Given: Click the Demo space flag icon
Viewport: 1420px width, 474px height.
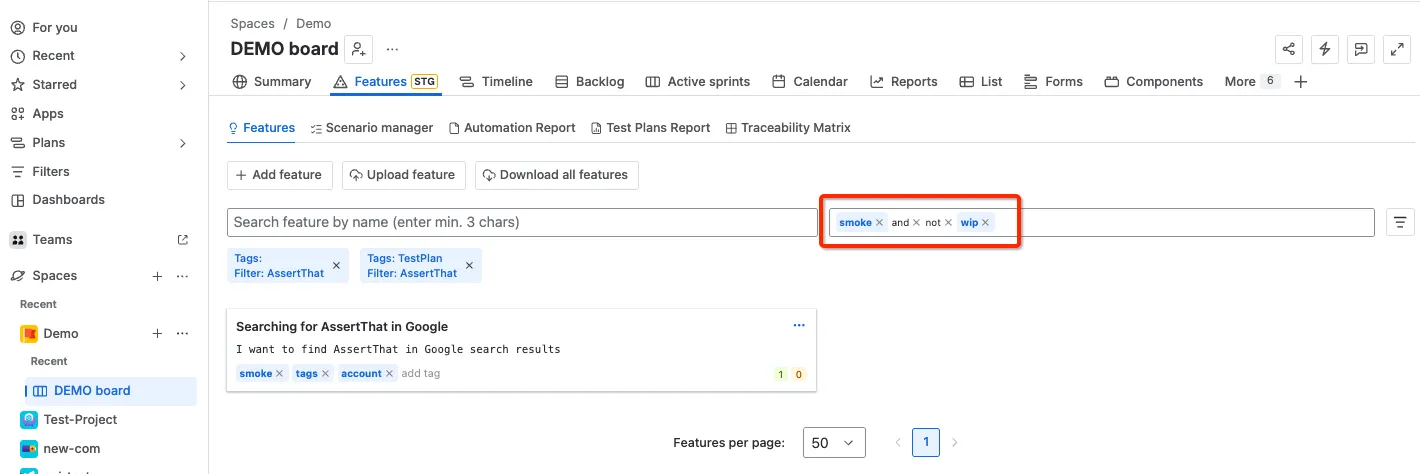Looking at the screenshot, I should point(29,334).
